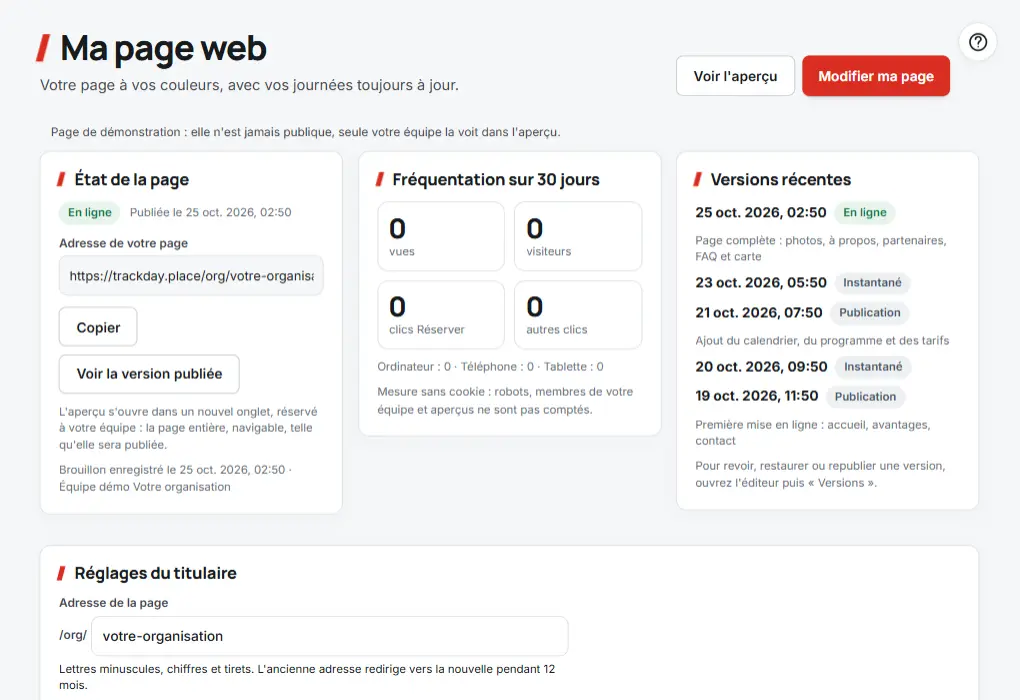Click the vues counter card
The height and width of the screenshot is (700, 1020).
pos(441,236)
